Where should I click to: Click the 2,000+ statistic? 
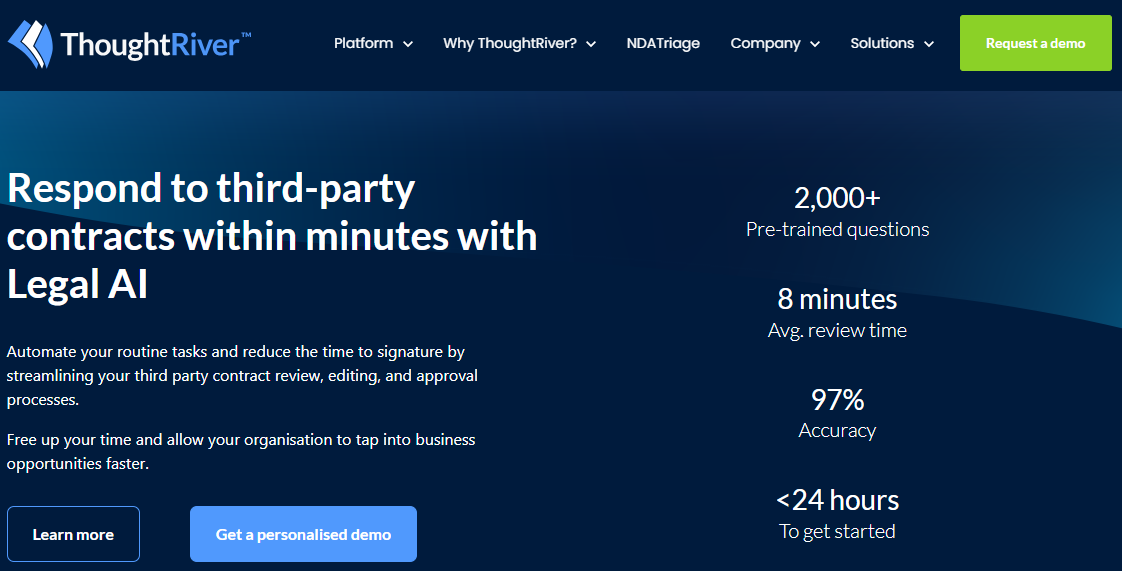pos(837,198)
